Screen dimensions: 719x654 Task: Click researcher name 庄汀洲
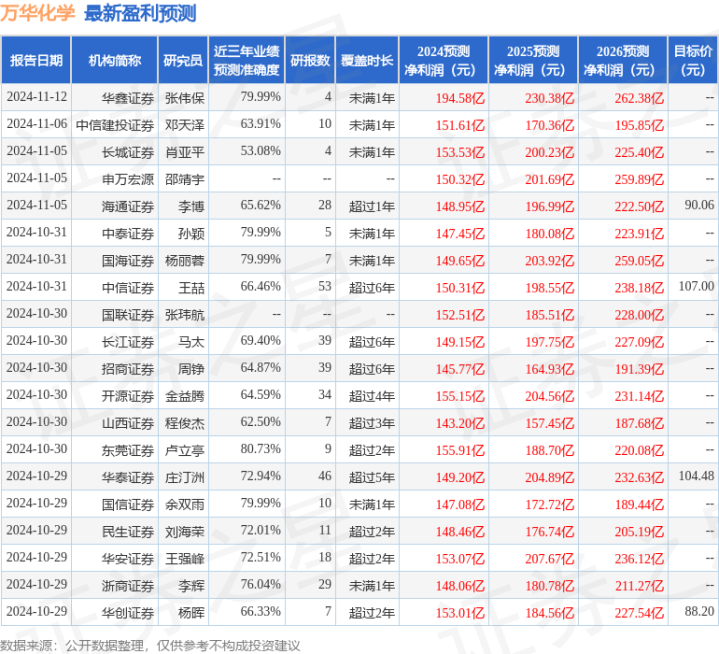(184, 477)
